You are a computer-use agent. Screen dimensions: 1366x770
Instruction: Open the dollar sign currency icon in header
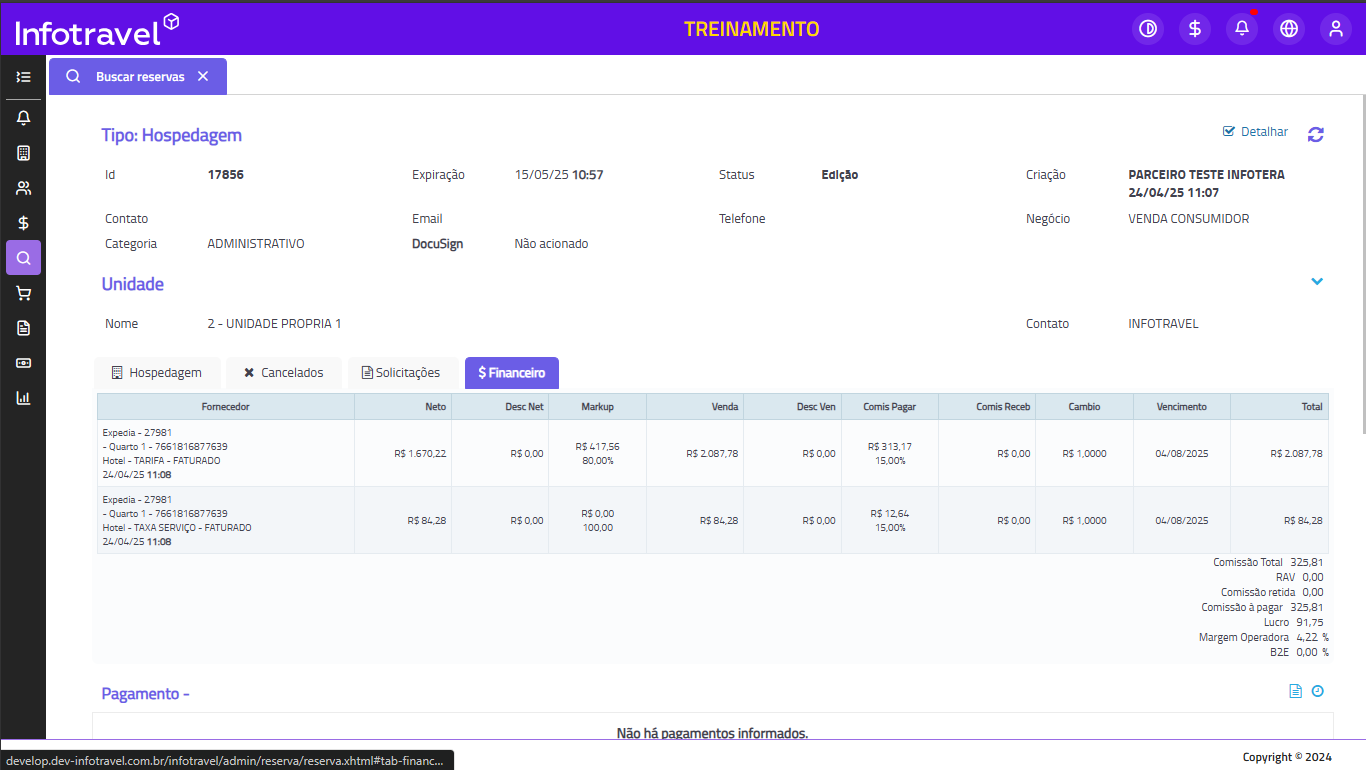[1195, 29]
